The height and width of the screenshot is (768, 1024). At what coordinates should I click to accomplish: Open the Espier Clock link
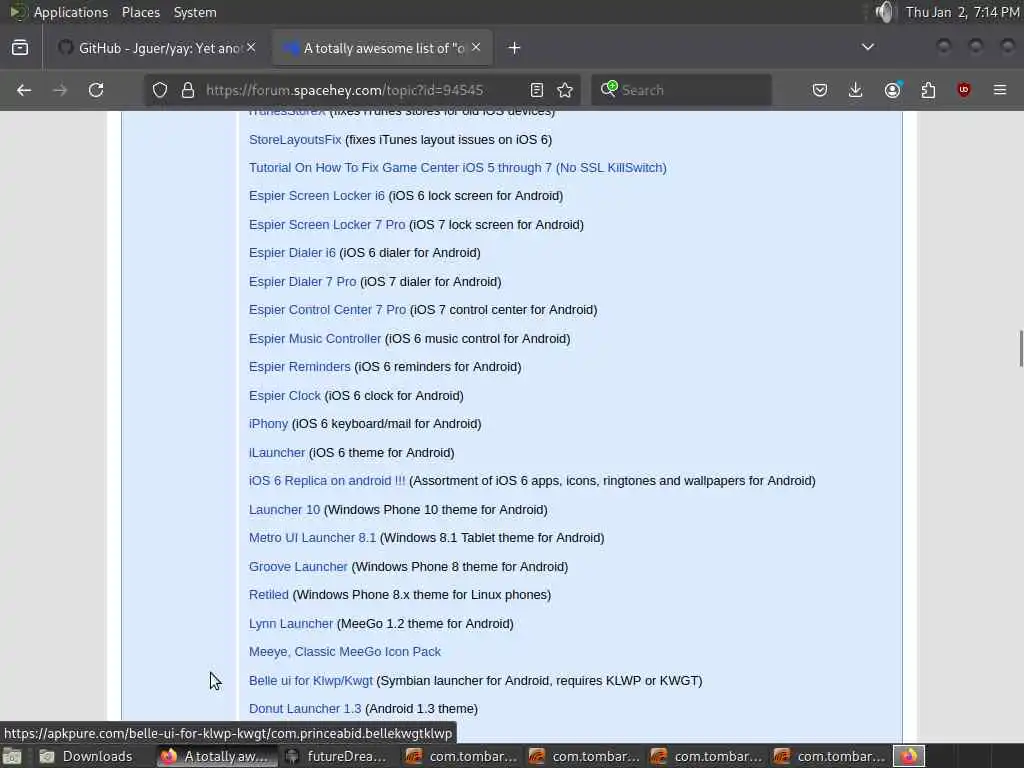pos(285,395)
